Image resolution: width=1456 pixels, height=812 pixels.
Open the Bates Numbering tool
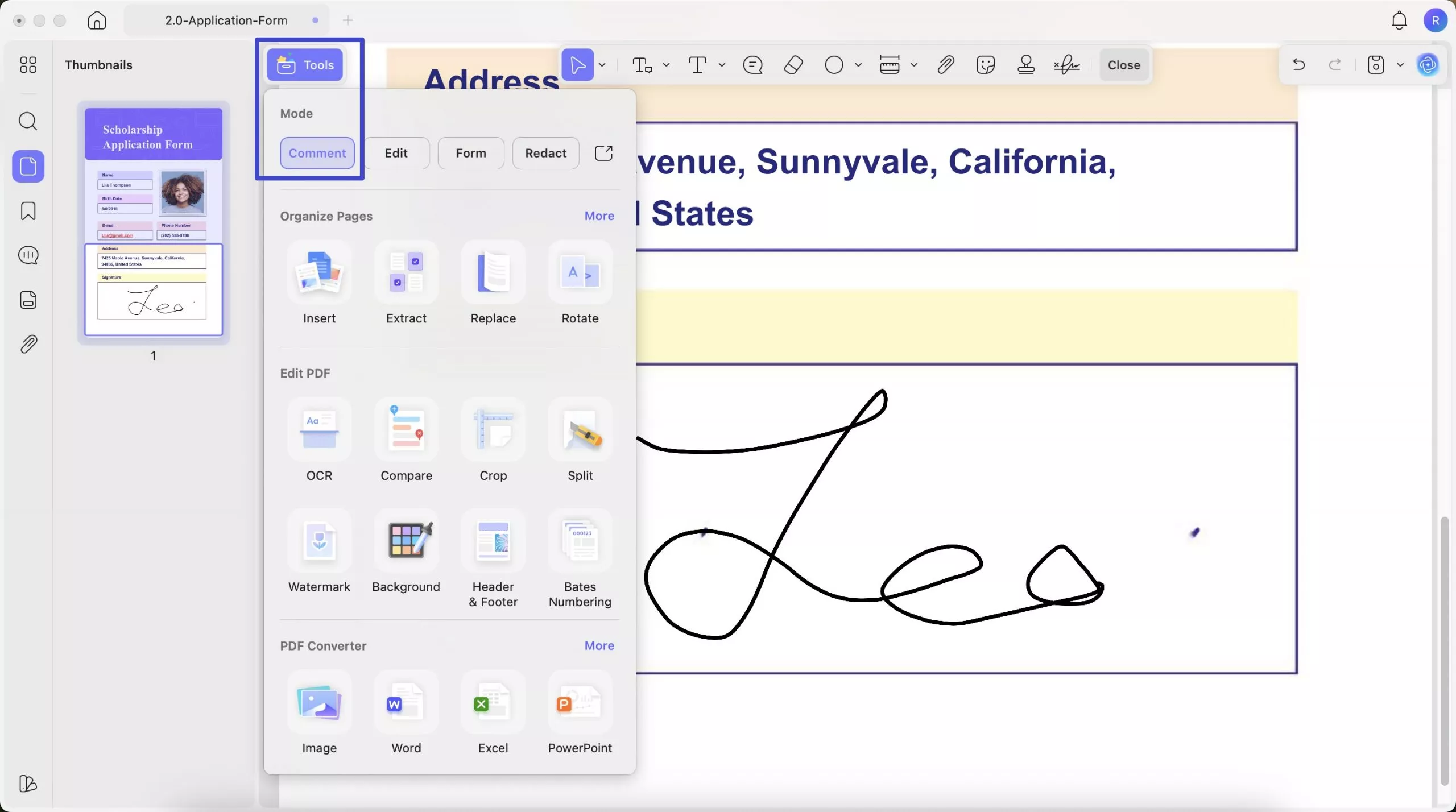tap(580, 560)
